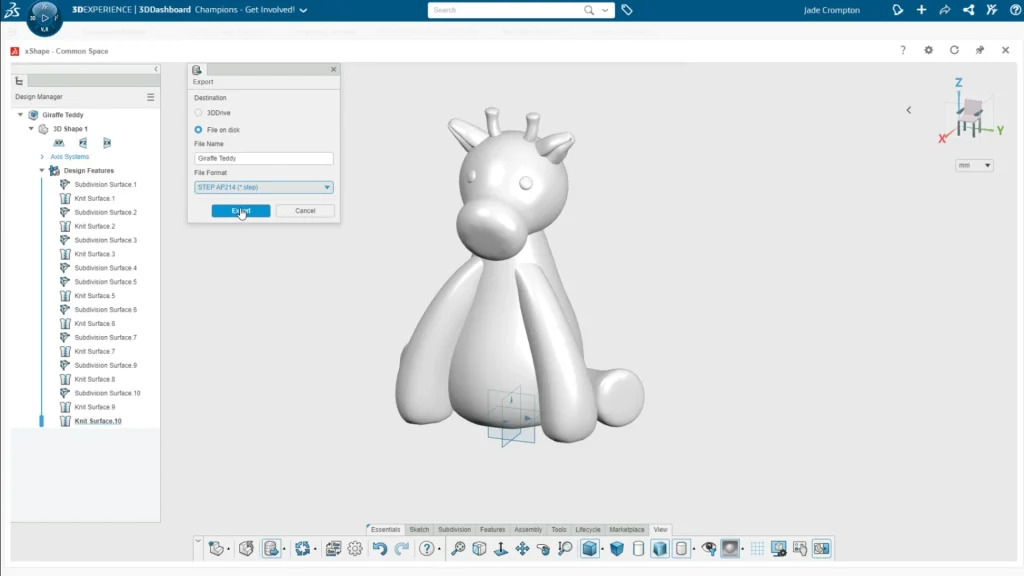Viewport: 1024px width, 576px height.
Task: Open the File Format dropdown
Action: tap(264, 187)
